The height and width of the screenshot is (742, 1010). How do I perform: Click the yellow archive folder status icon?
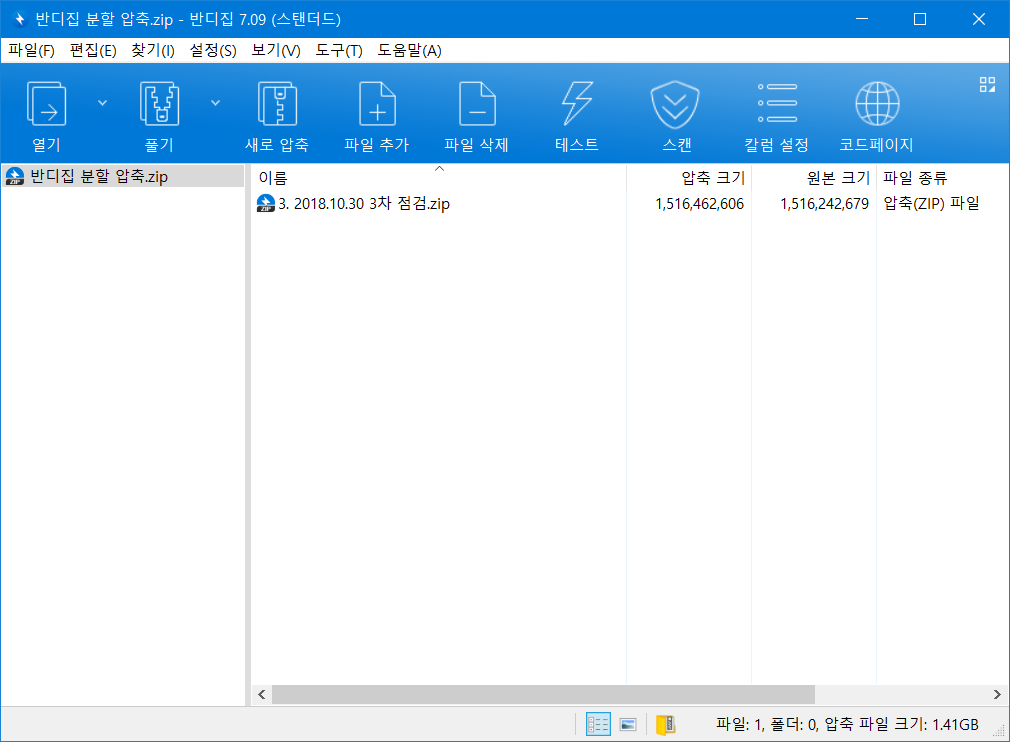[665, 725]
